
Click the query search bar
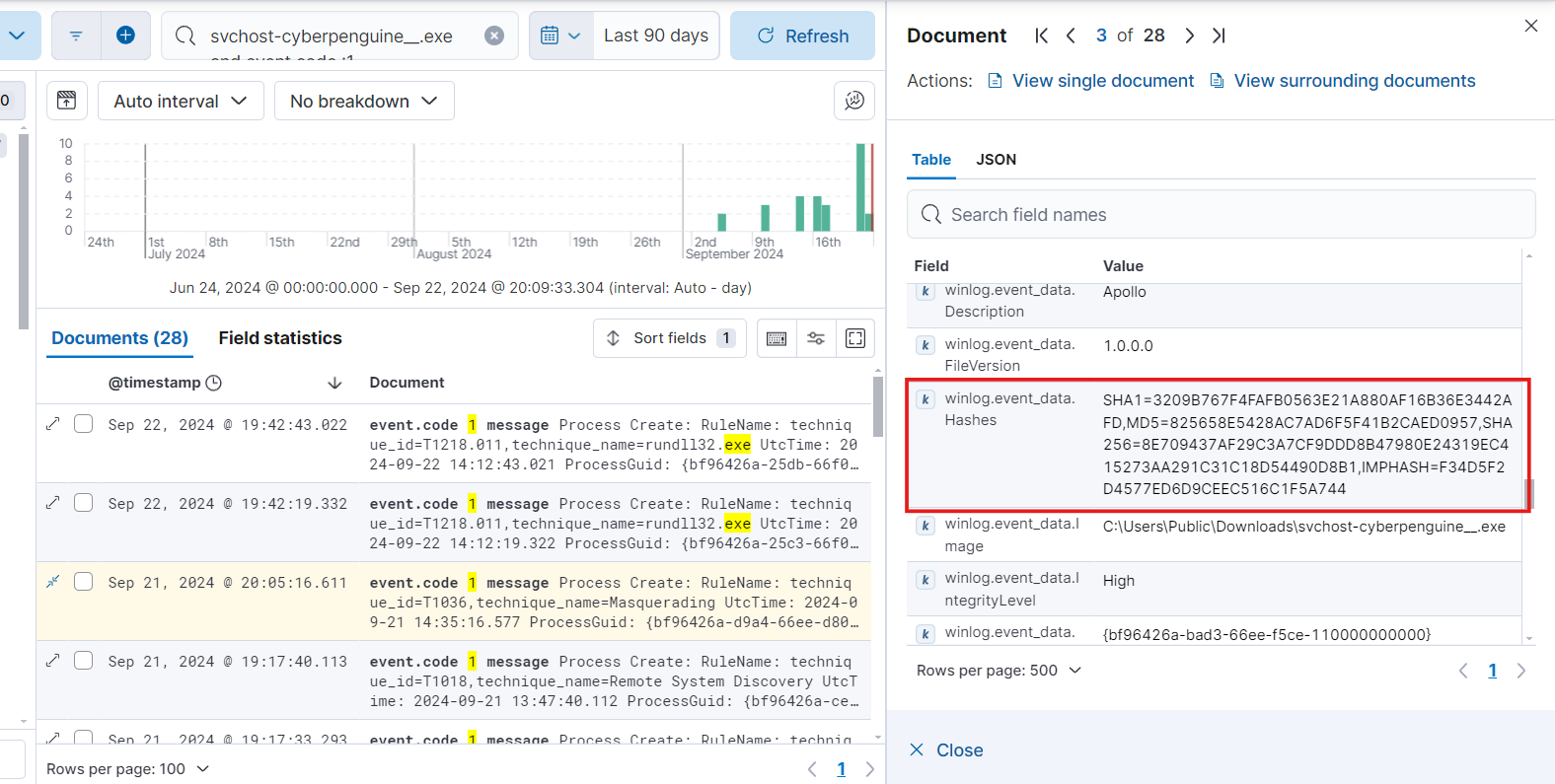click(339, 36)
